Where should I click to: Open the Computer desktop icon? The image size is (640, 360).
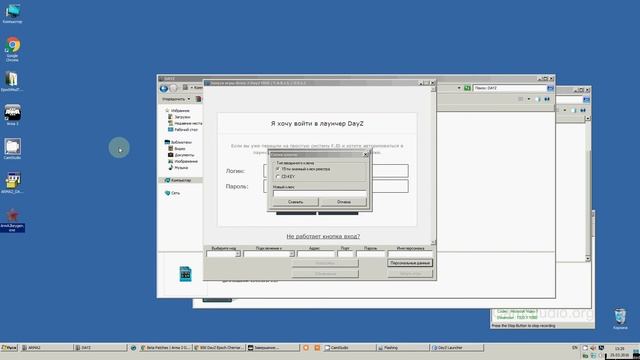(x=12, y=13)
